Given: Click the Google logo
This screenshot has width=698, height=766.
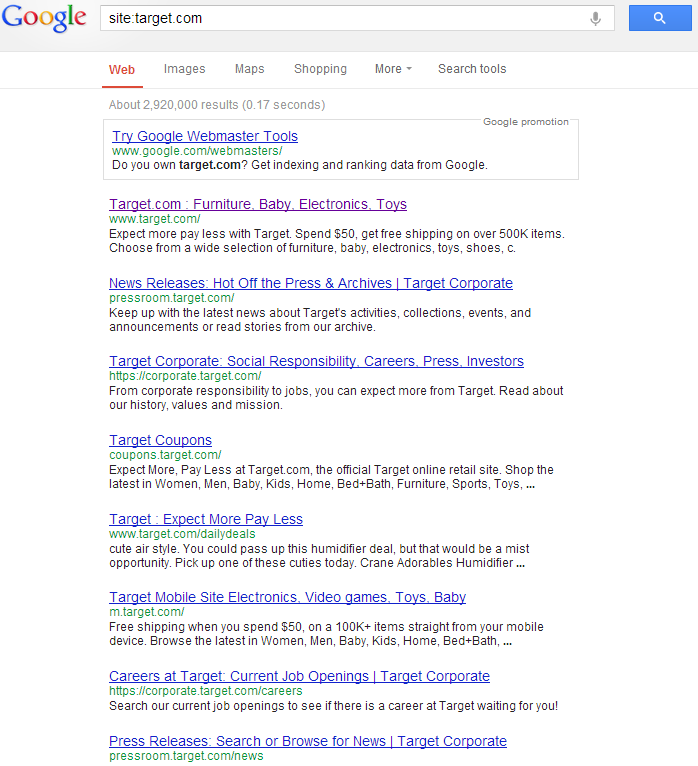Looking at the screenshot, I should (x=44, y=19).
